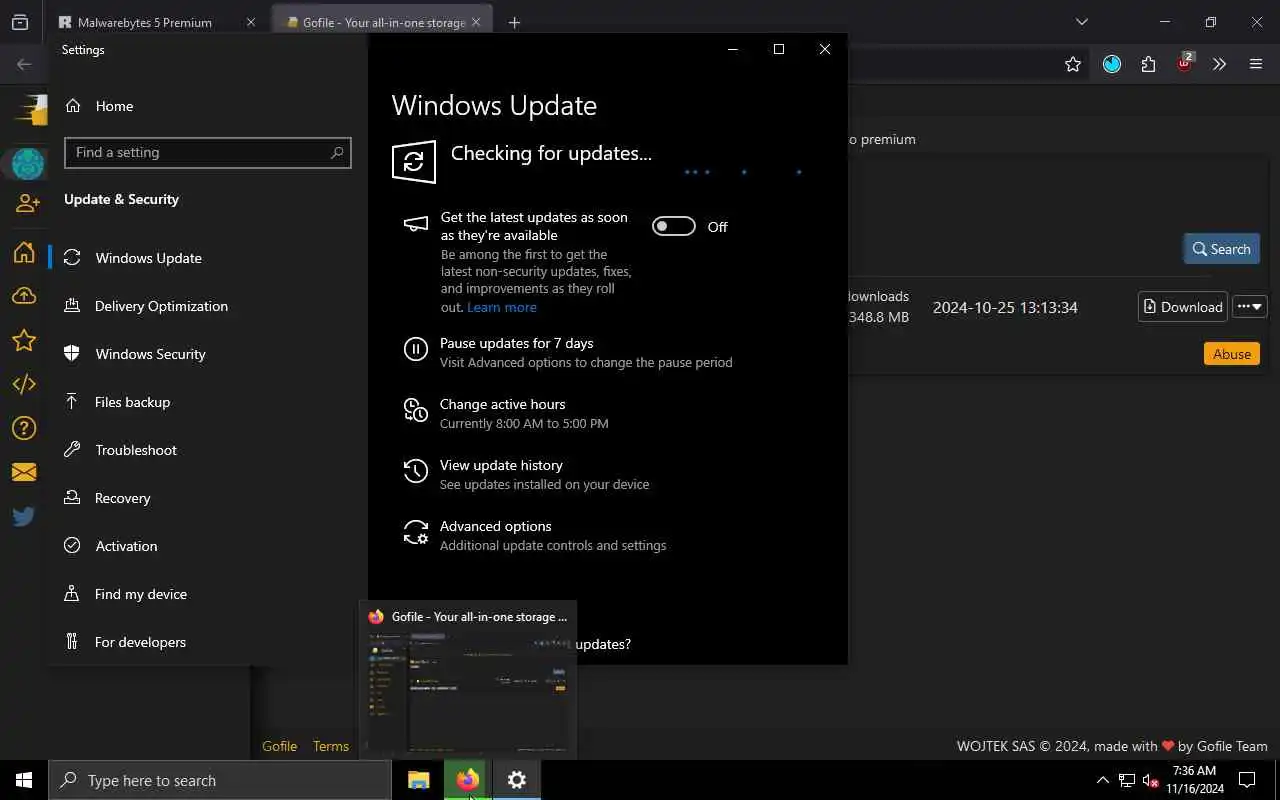Show hidden system tray icons
Screen dimensions: 1280x800
1103,780
